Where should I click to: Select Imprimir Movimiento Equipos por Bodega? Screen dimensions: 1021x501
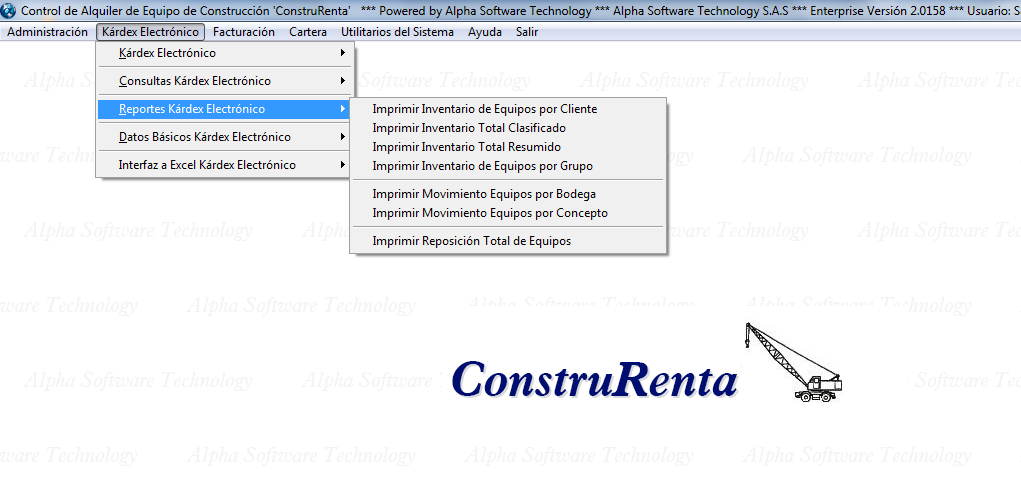483,194
